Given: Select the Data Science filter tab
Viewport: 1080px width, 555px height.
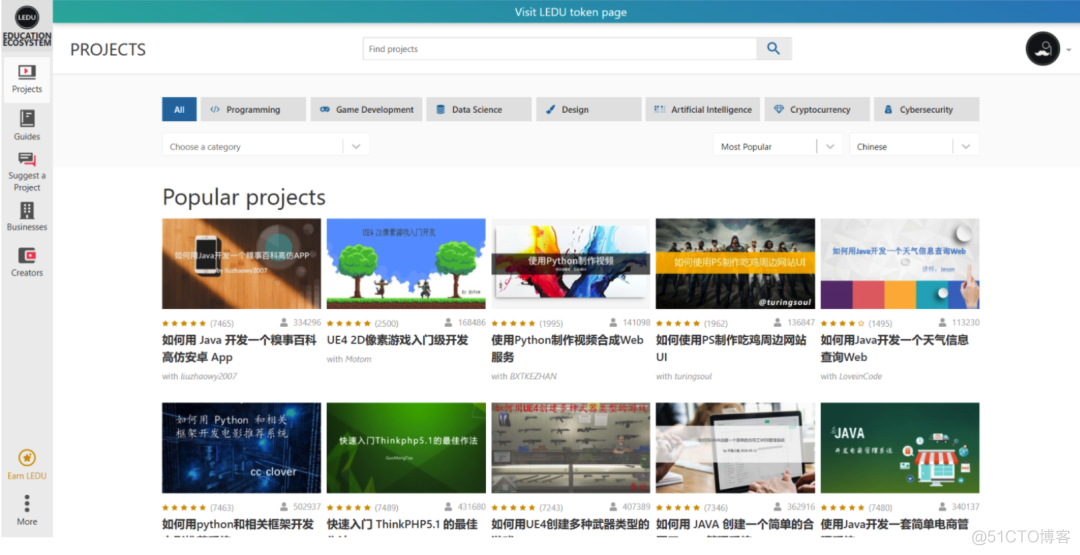Looking at the screenshot, I should coord(479,109).
